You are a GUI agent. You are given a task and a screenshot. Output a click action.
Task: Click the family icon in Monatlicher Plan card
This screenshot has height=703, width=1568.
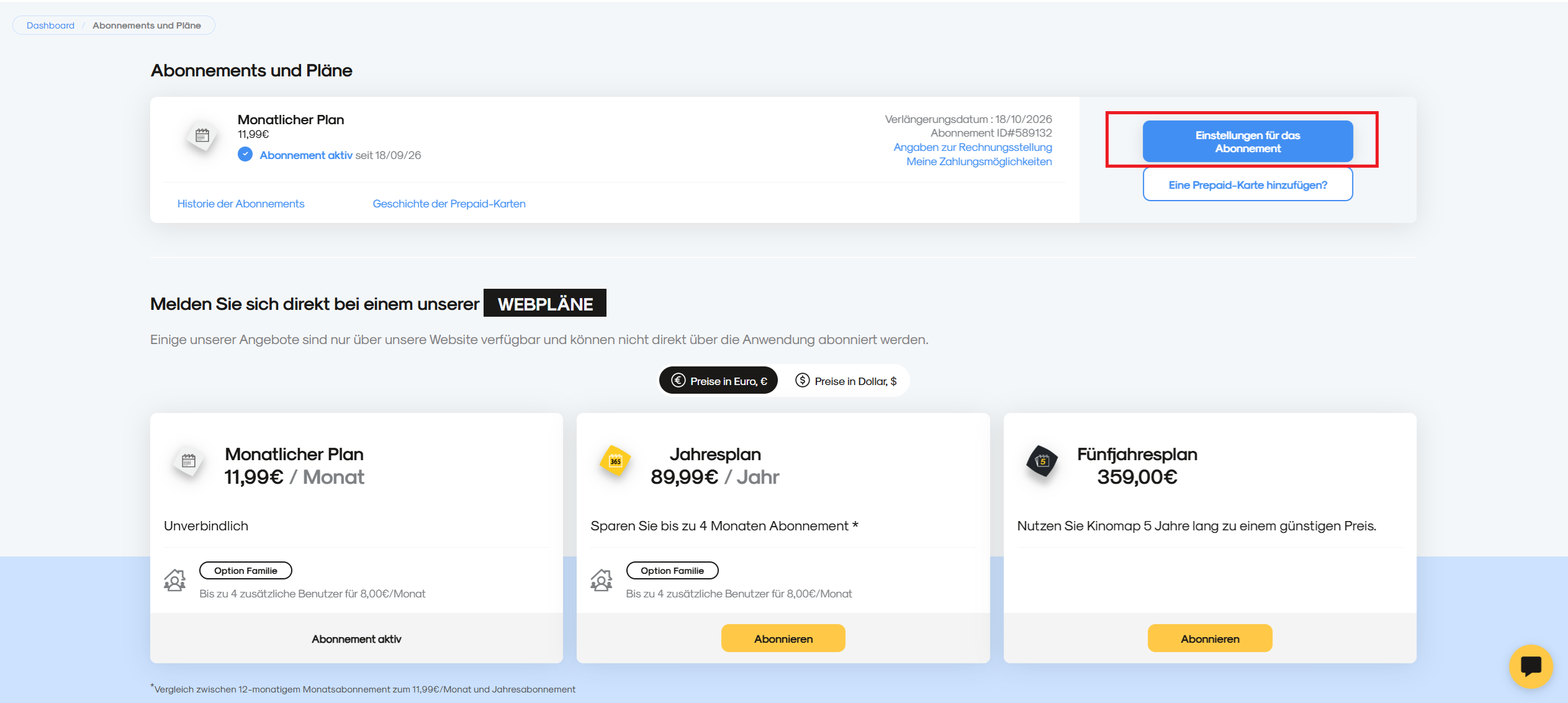click(175, 580)
